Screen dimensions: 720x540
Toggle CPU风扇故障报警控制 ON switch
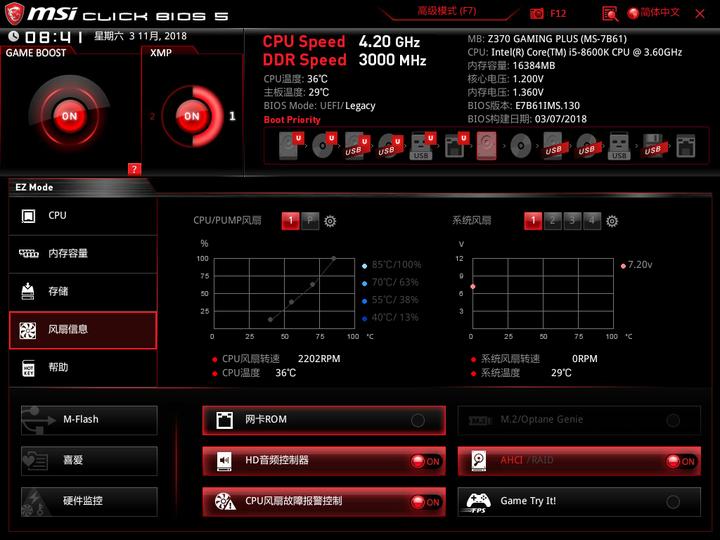point(426,502)
